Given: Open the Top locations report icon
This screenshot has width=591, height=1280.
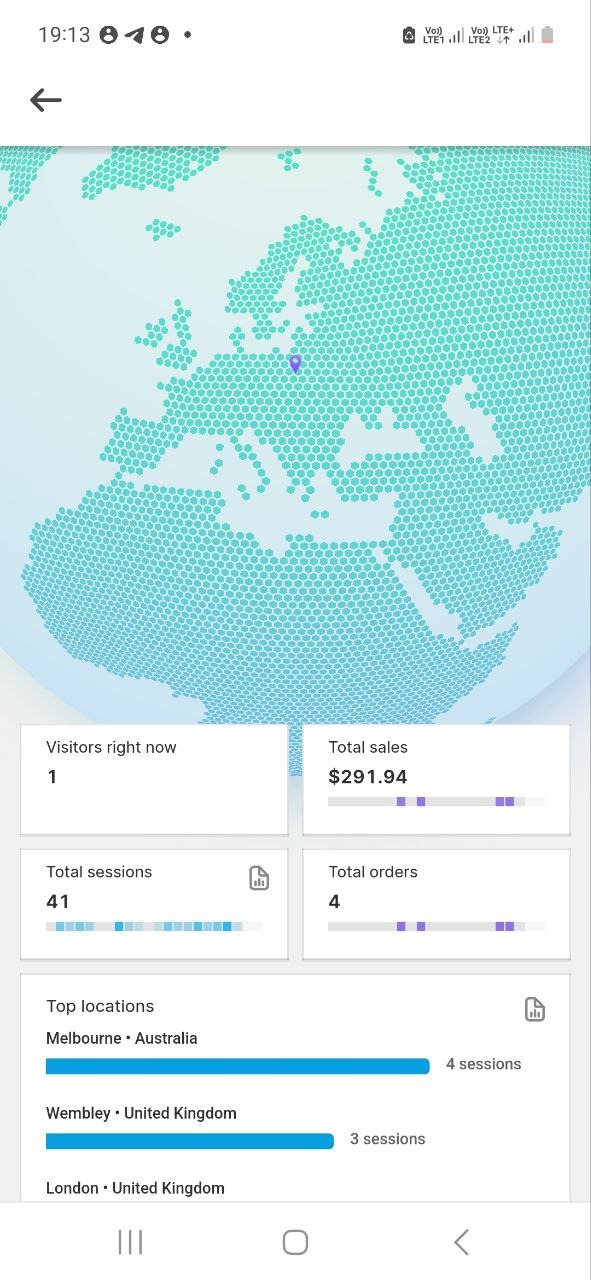Looking at the screenshot, I should [x=534, y=1009].
